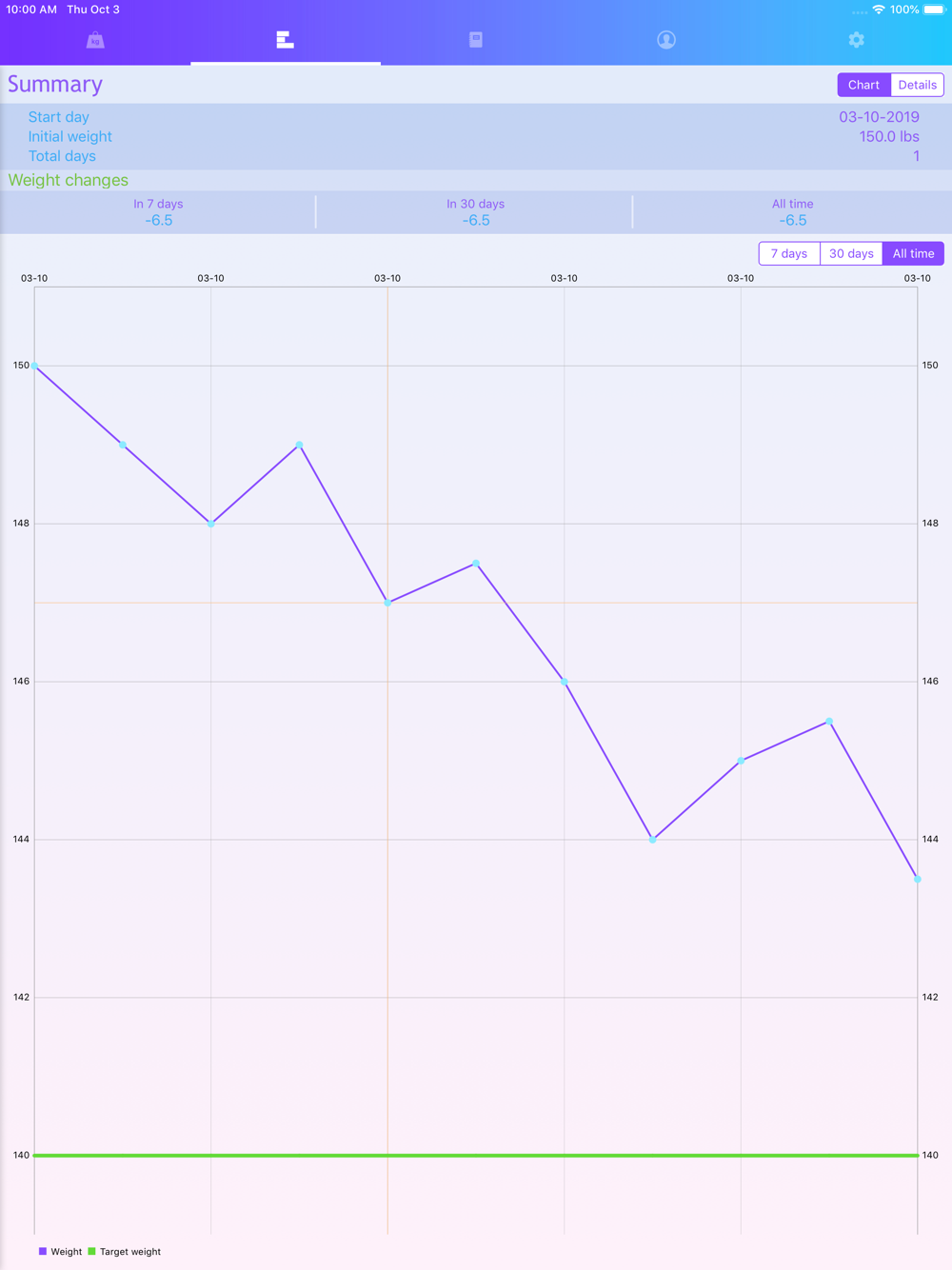The image size is (952, 1270).
Task: Tap the In 30 days change
Action: click(x=476, y=212)
